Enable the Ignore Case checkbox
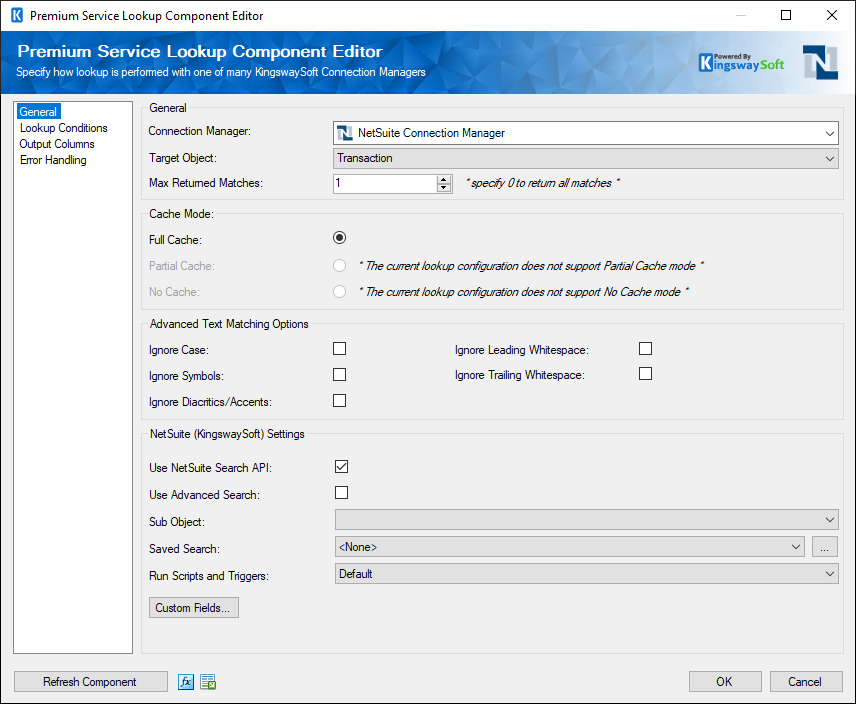The width and height of the screenshot is (856, 704). (x=340, y=349)
